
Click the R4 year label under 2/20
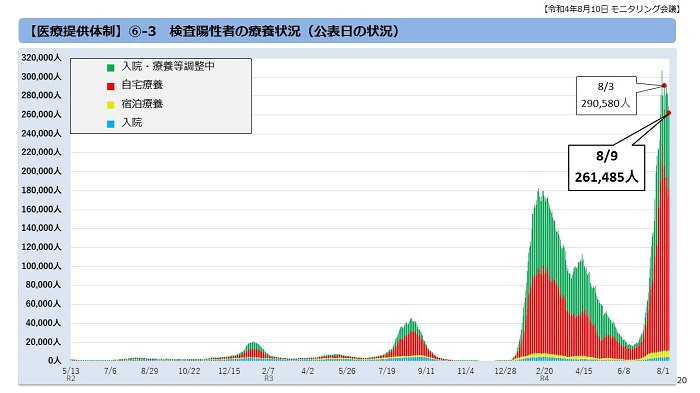tap(544, 379)
